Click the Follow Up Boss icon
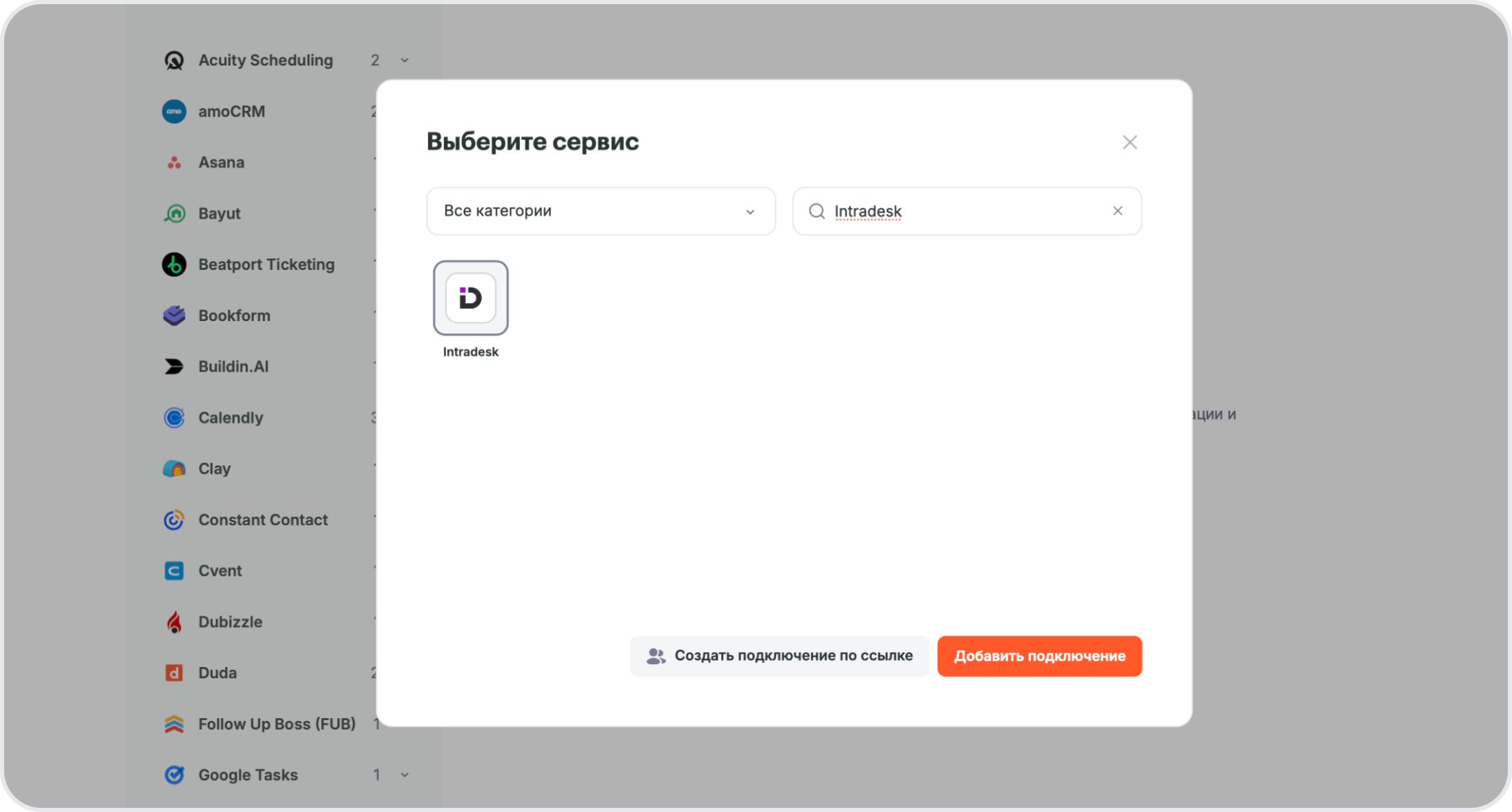This screenshot has height=812, width=1512. click(x=174, y=724)
